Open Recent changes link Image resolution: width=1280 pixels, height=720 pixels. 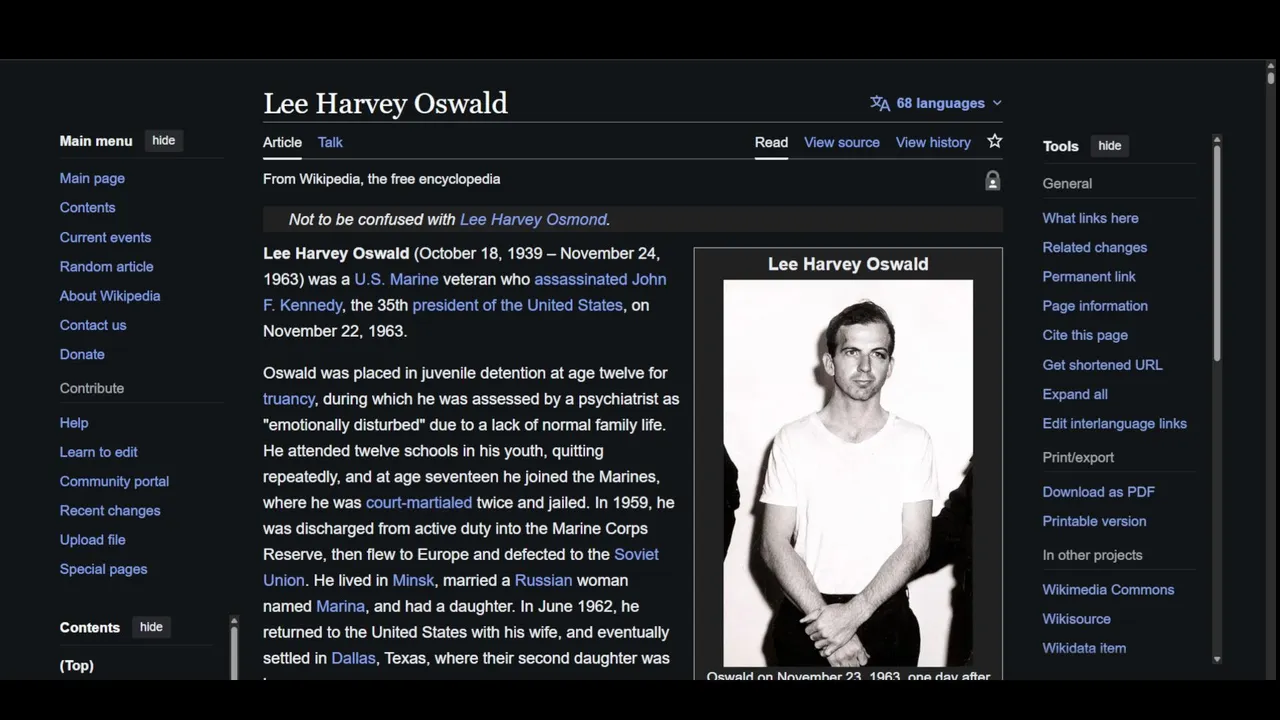[x=110, y=510]
